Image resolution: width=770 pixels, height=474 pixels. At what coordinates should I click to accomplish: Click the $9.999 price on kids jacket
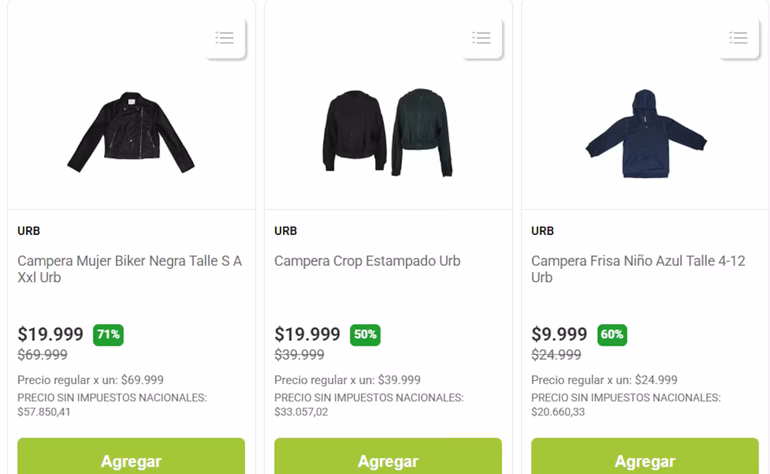559,335
